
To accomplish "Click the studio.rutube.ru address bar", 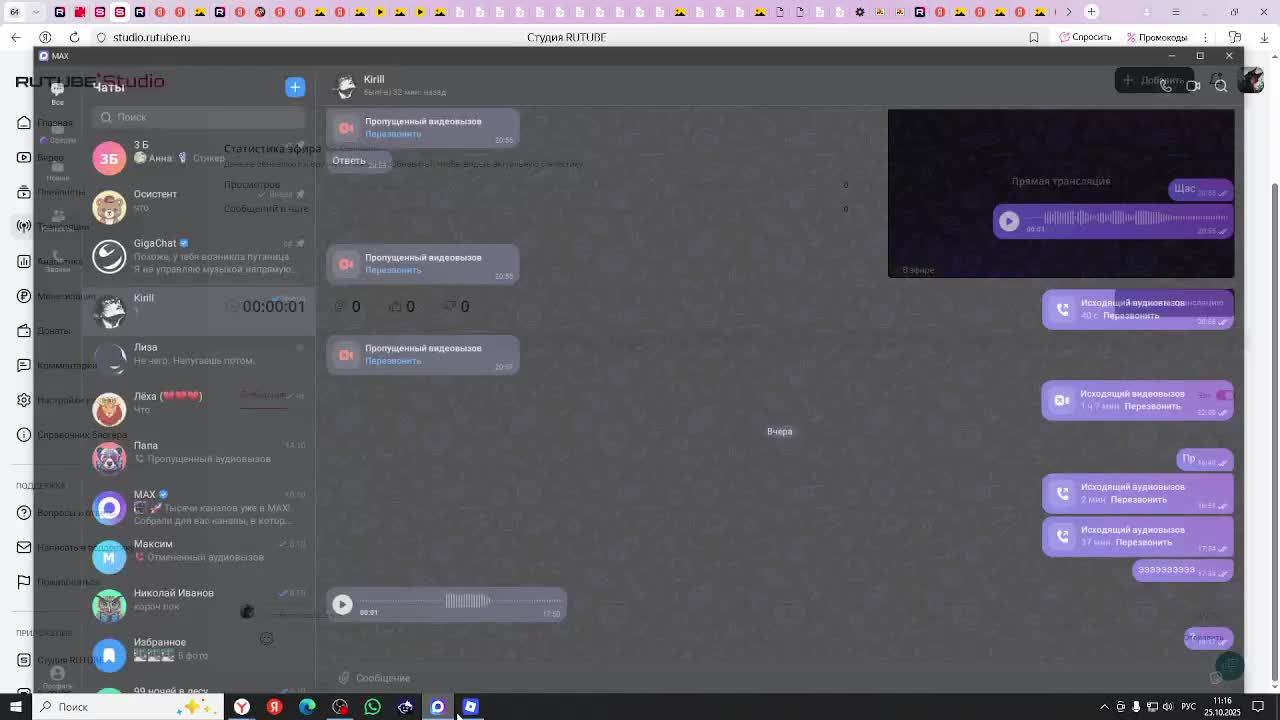I will (151, 37).
